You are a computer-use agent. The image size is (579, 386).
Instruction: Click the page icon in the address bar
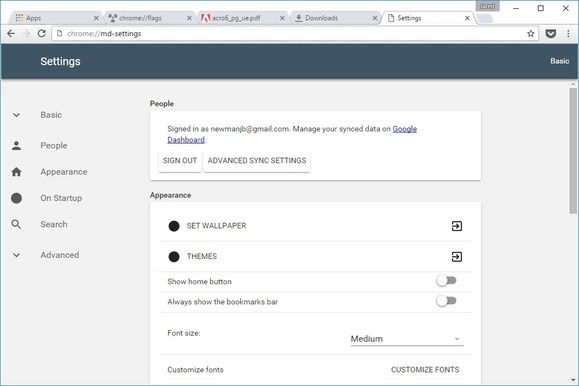click(x=59, y=34)
